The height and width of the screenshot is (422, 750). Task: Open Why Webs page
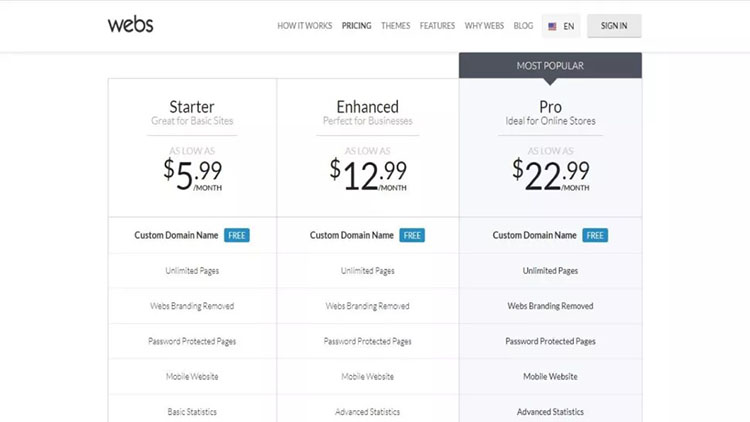pos(484,26)
